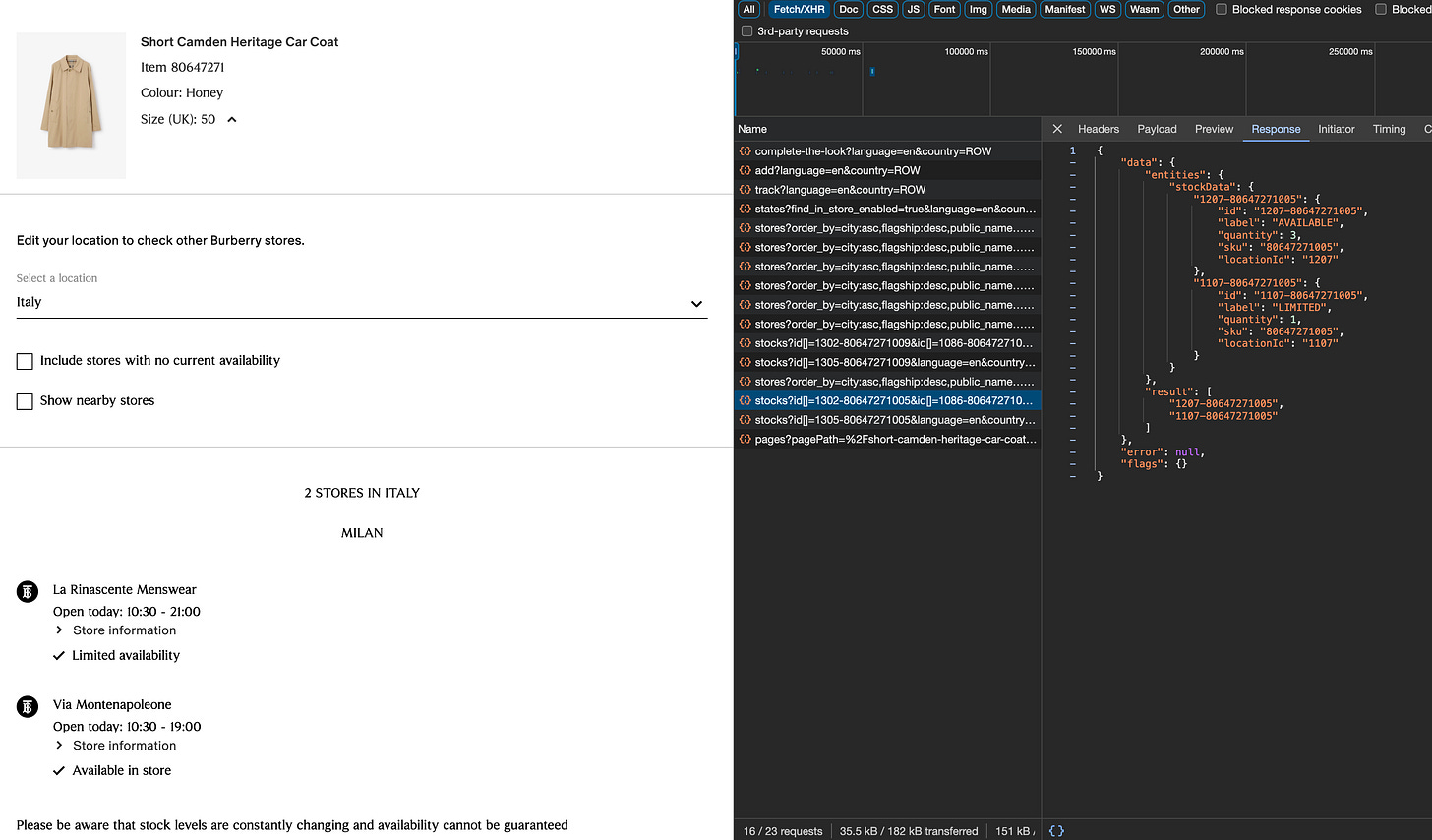The width and height of the screenshot is (1432, 840).
Task: Click 16 / 23 requests status text
Action: (783, 831)
